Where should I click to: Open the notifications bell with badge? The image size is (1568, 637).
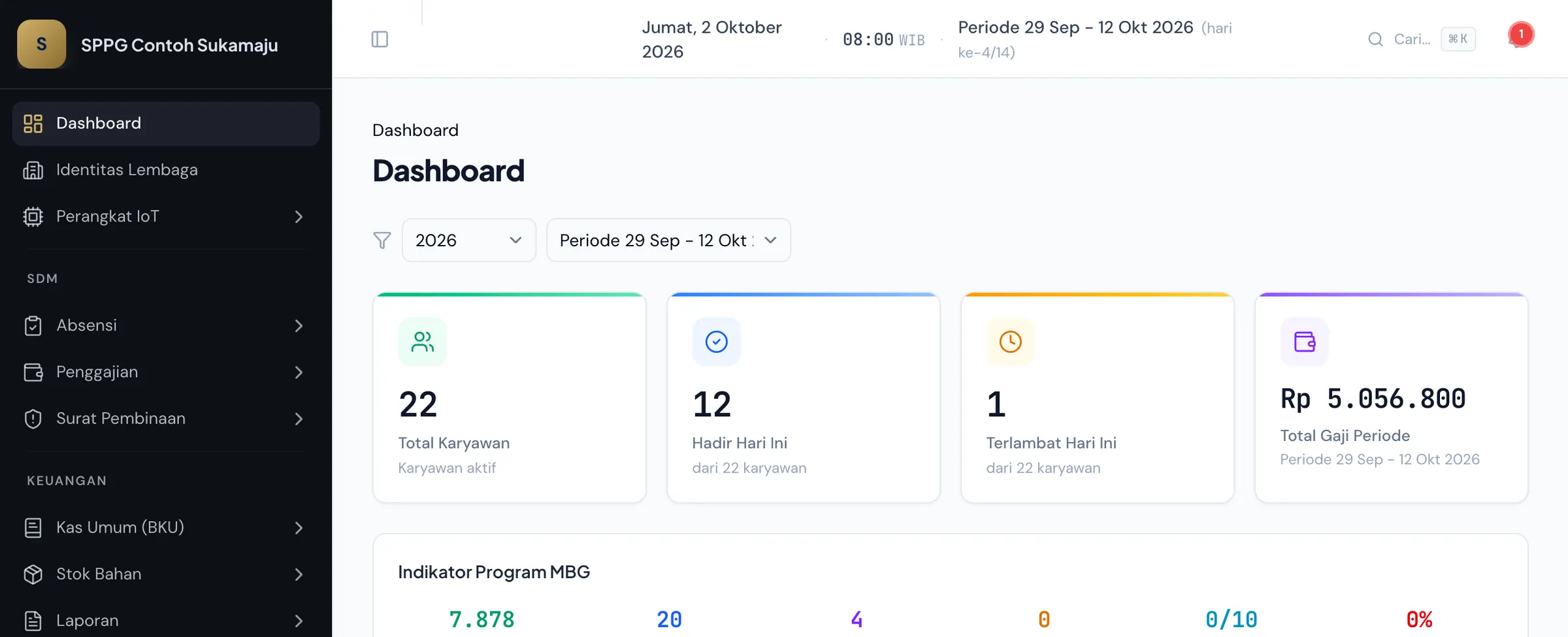click(x=1520, y=36)
